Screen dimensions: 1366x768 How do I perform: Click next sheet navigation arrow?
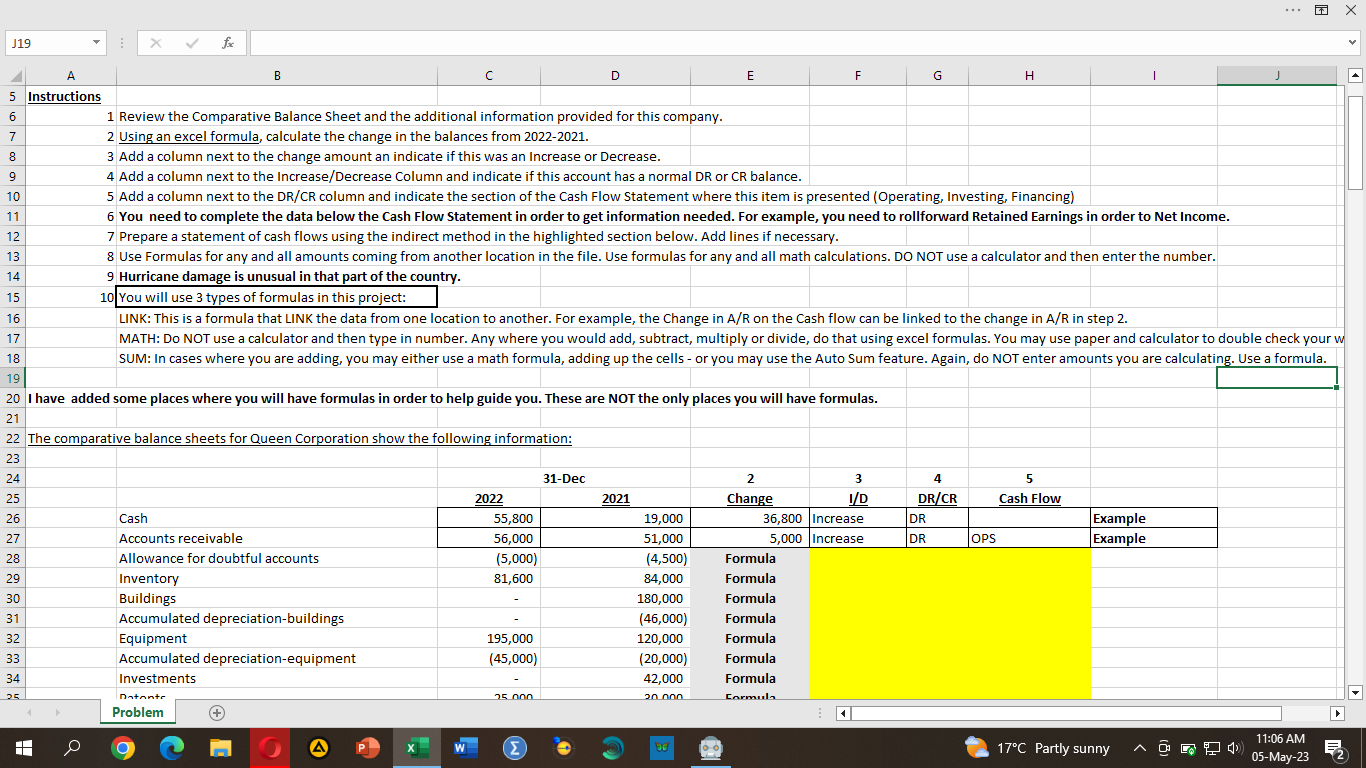tap(60, 713)
